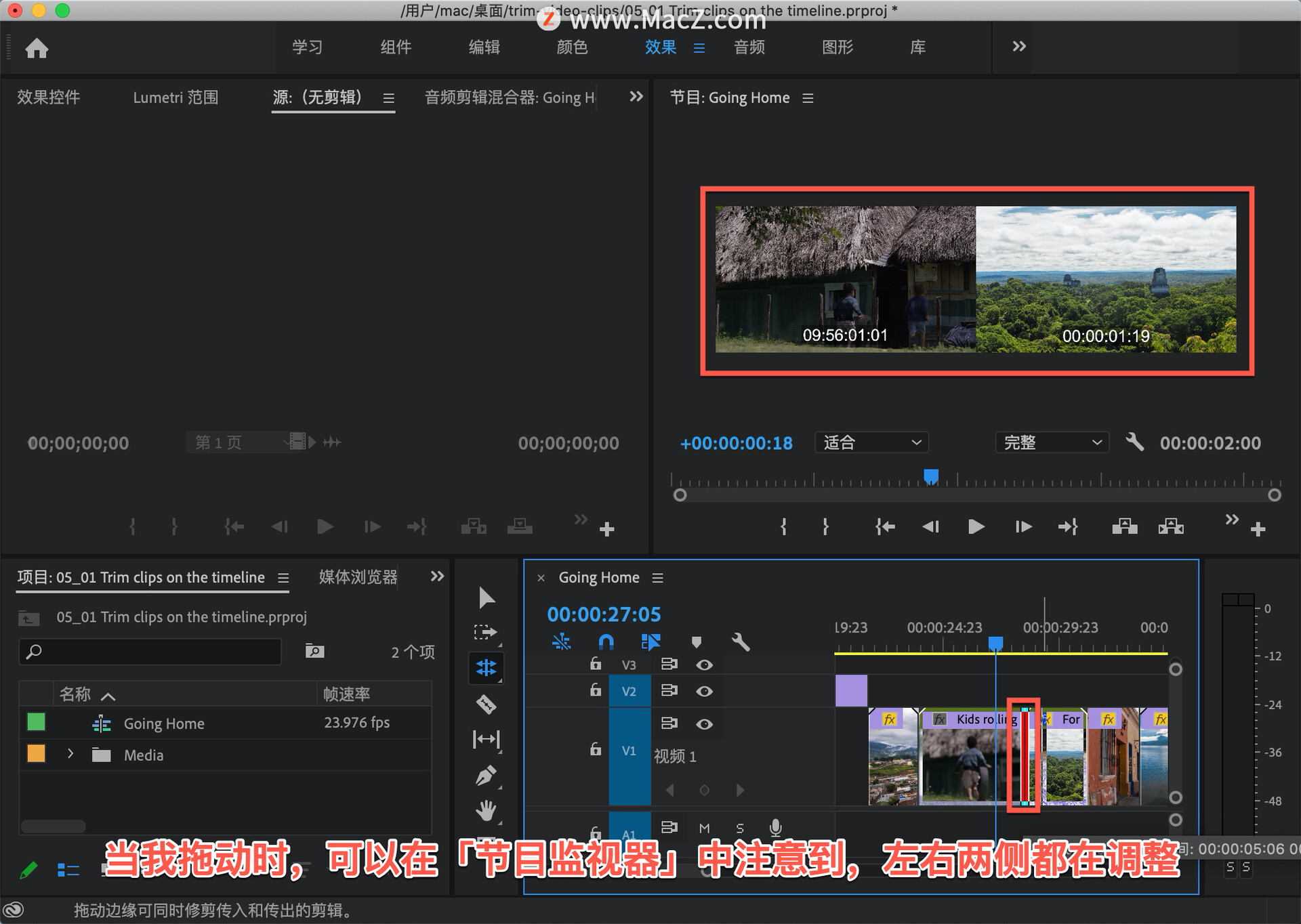Open the 完整 playback resolution dropdown
Viewport: 1301px width, 924px height.
[x=1051, y=442]
